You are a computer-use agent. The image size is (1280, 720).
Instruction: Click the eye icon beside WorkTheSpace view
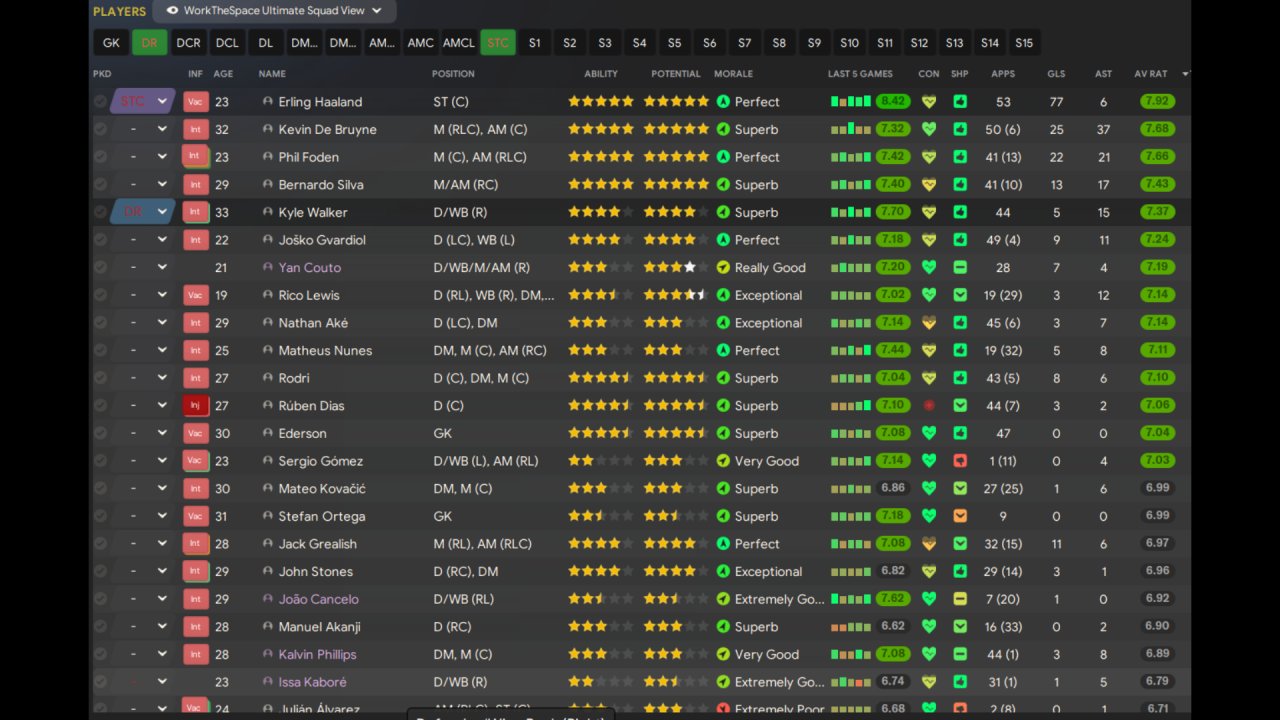pos(172,11)
